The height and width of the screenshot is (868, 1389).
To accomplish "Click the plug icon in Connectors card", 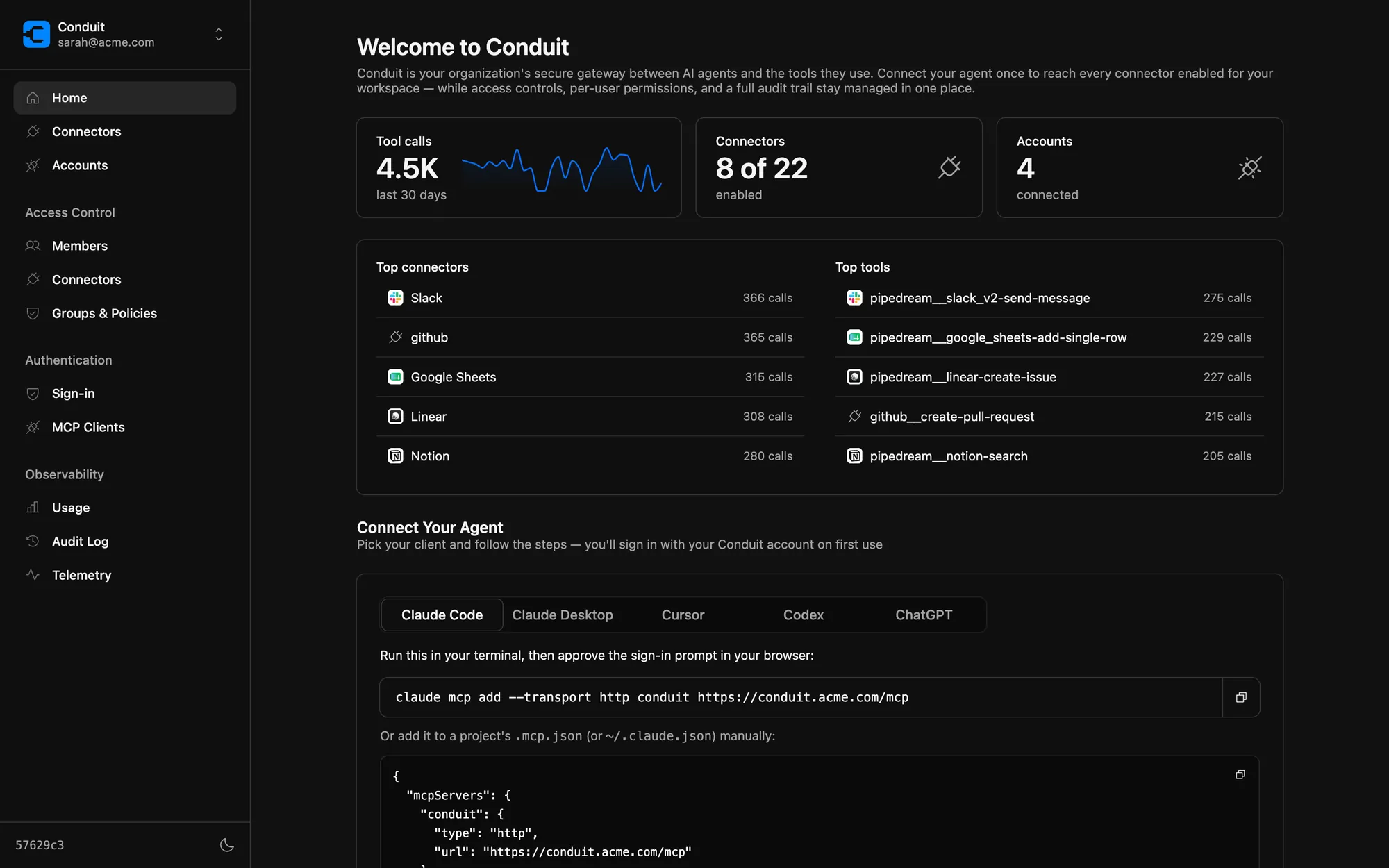I will [949, 167].
